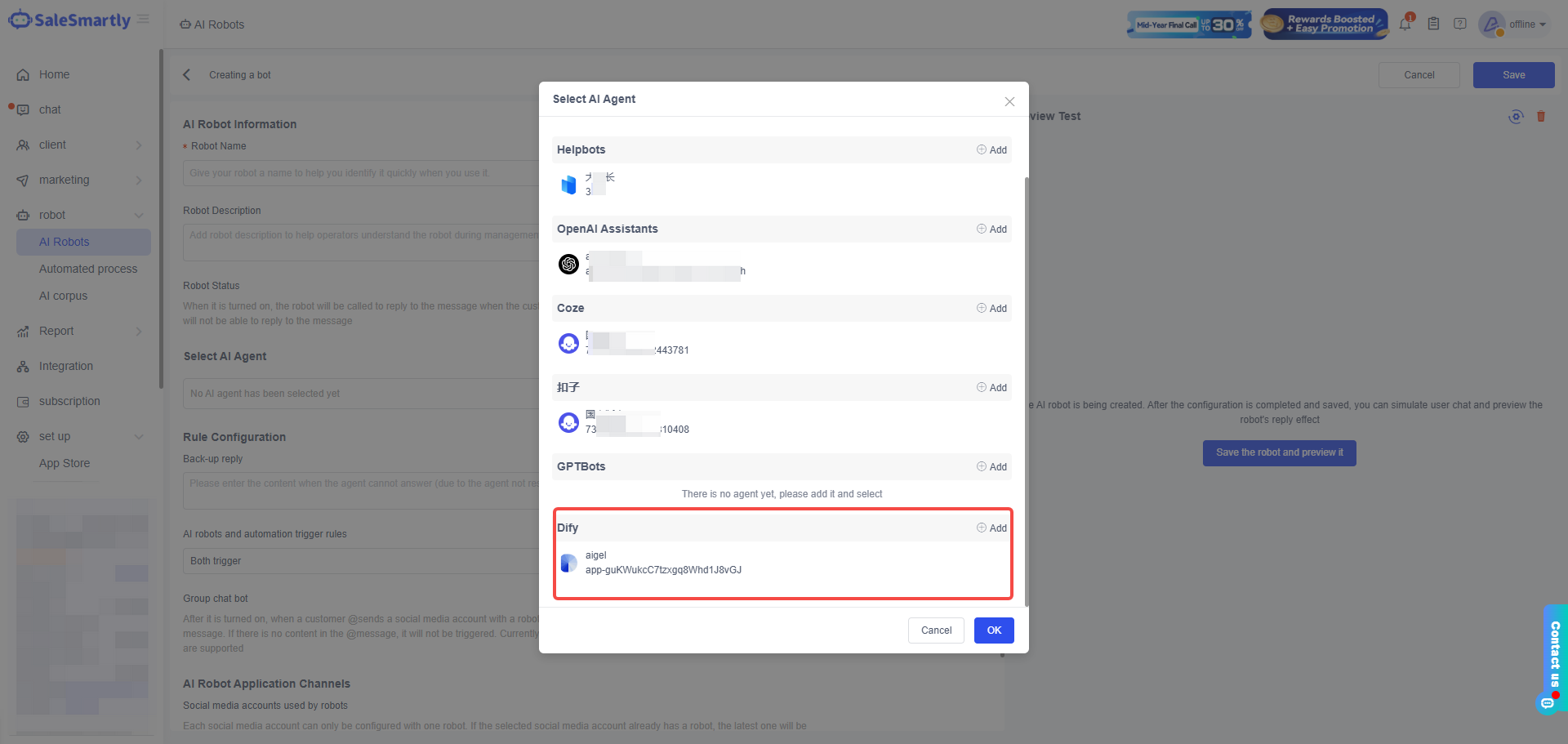Click the Robot Description text area

point(360,243)
